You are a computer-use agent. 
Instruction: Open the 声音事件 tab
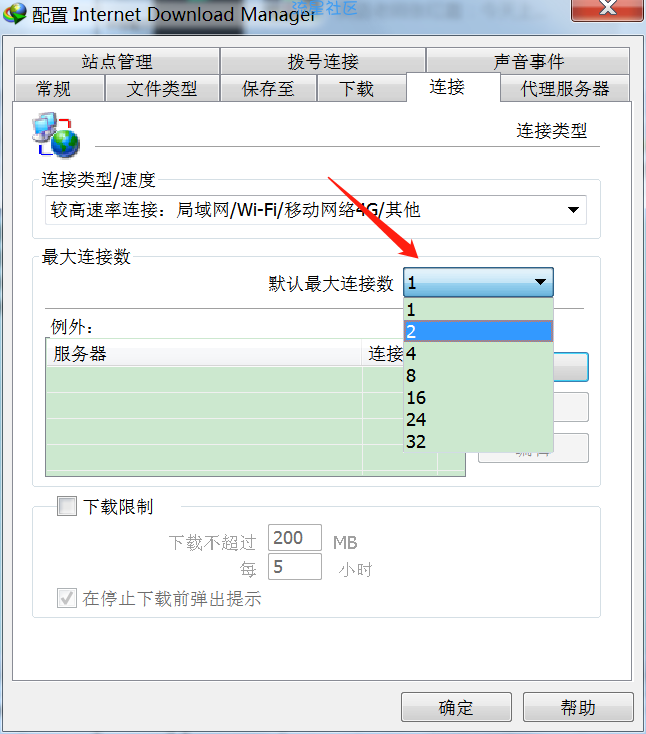click(x=529, y=61)
